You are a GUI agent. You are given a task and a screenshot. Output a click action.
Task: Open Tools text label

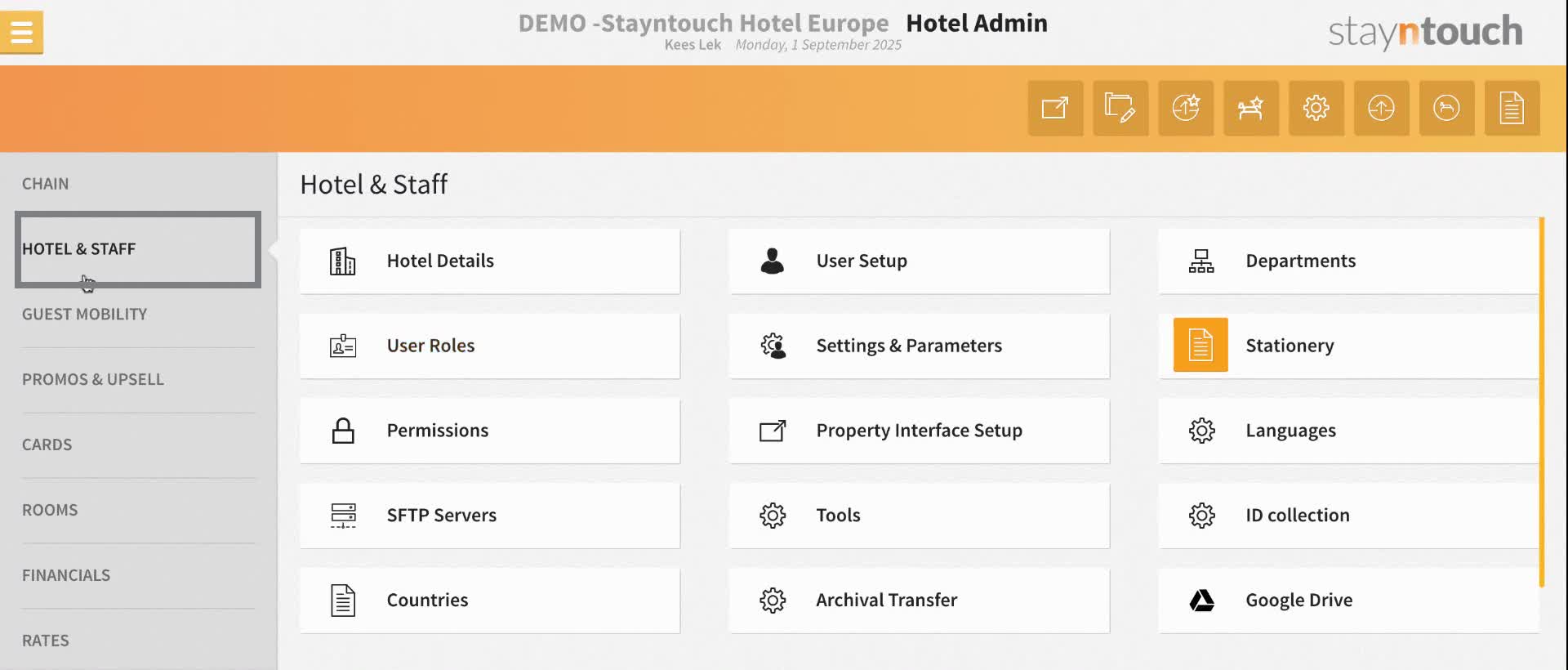(838, 516)
